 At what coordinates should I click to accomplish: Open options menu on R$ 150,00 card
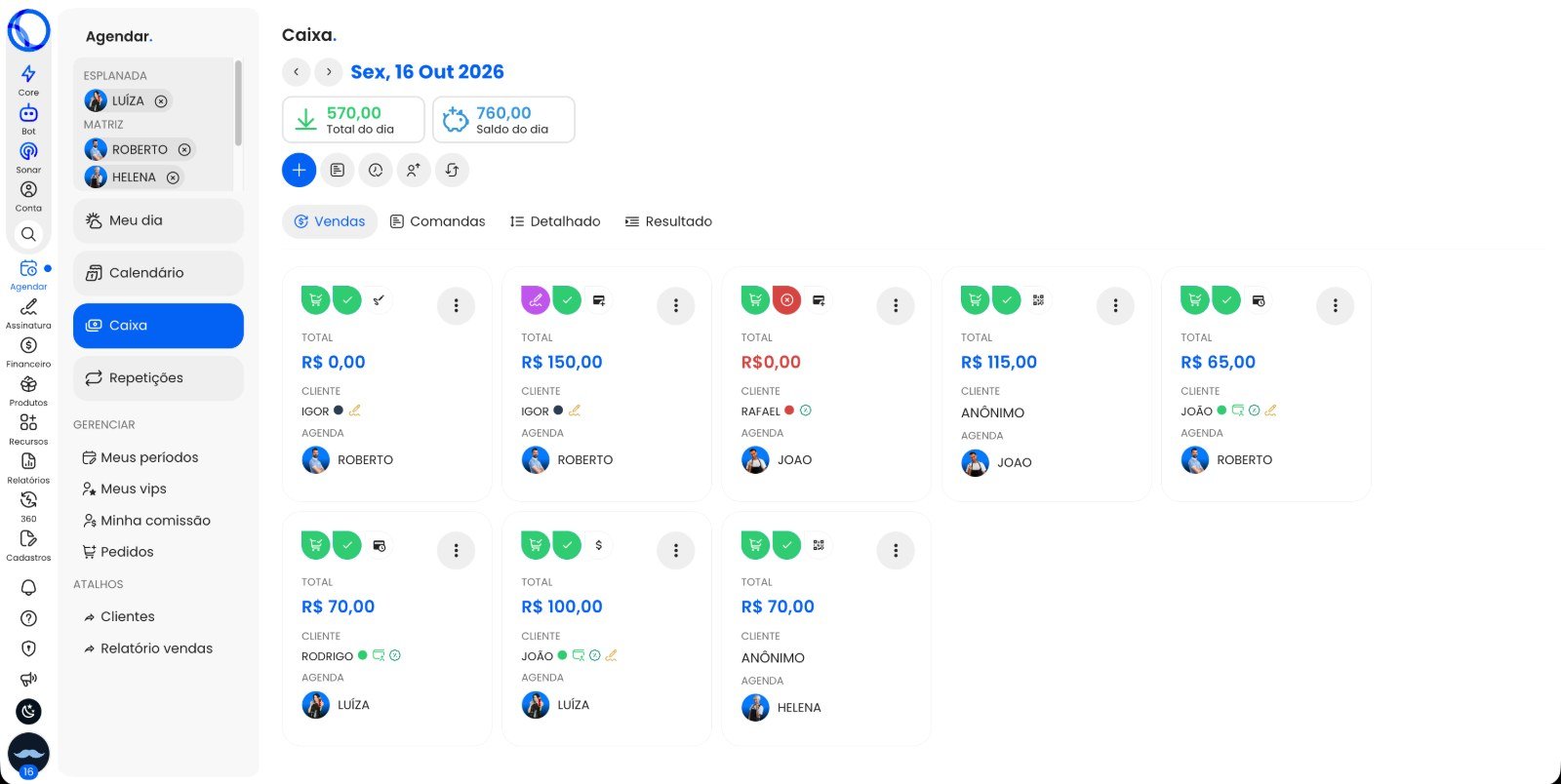tap(675, 306)
